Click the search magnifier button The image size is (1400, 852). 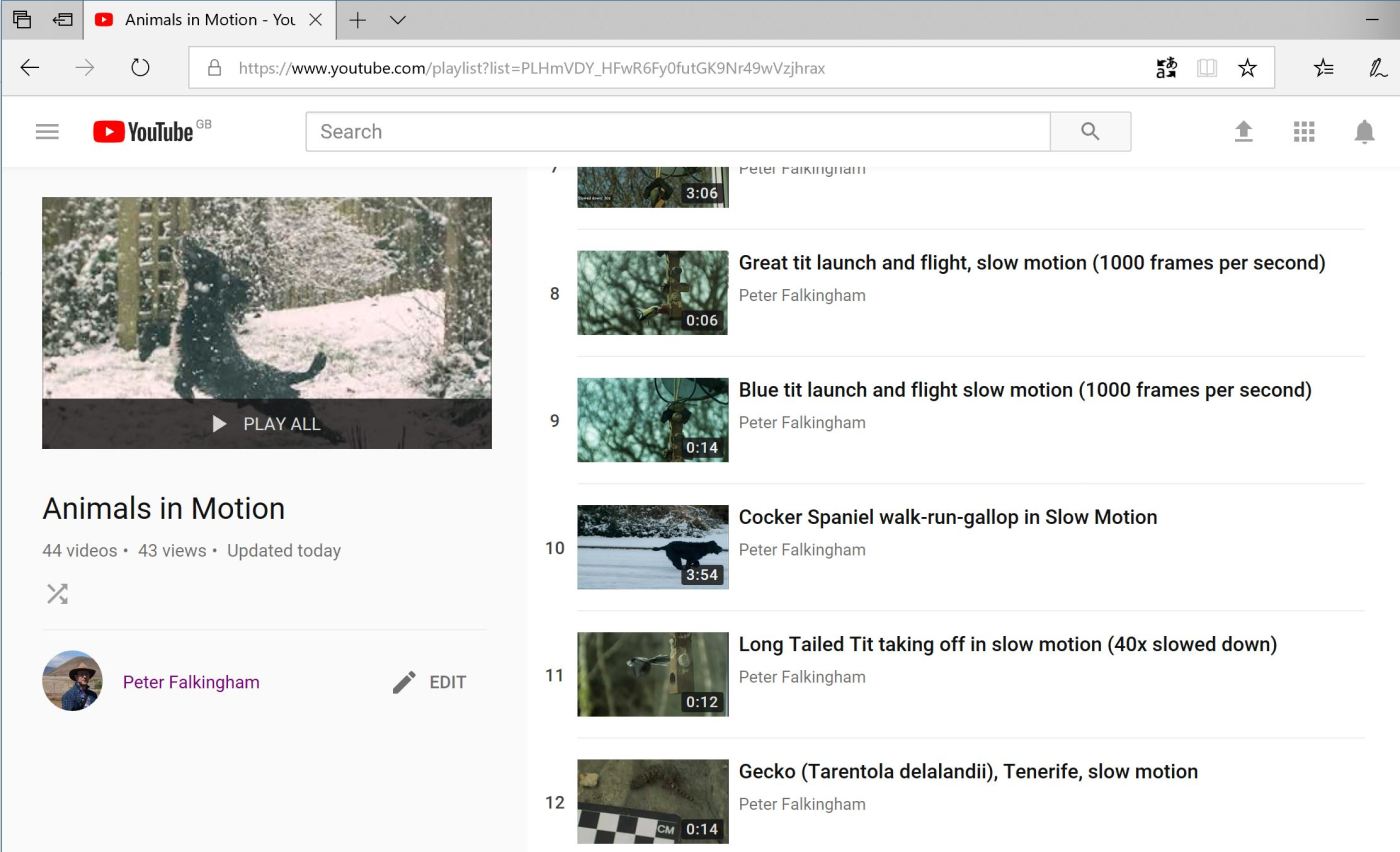click(1090, 131)
